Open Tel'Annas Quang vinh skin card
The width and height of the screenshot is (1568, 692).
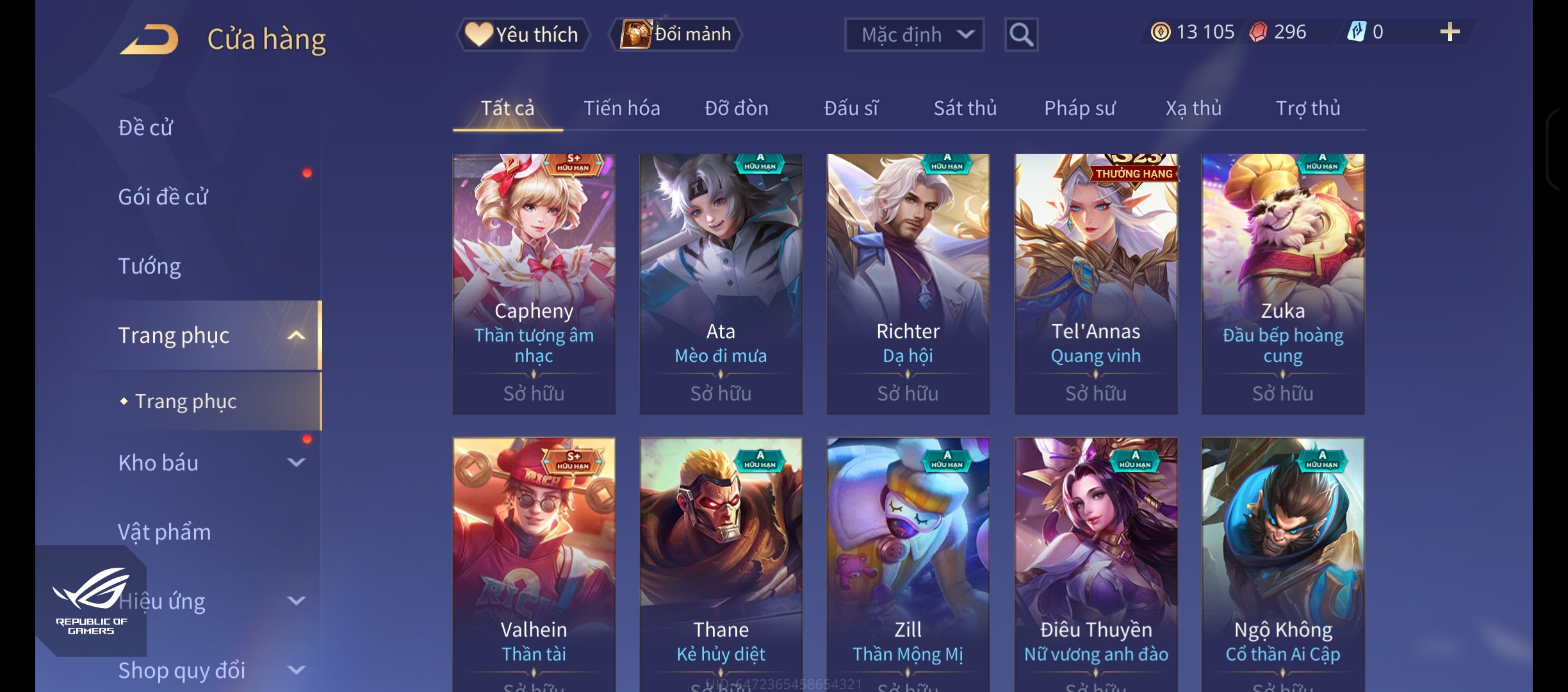1096,284
